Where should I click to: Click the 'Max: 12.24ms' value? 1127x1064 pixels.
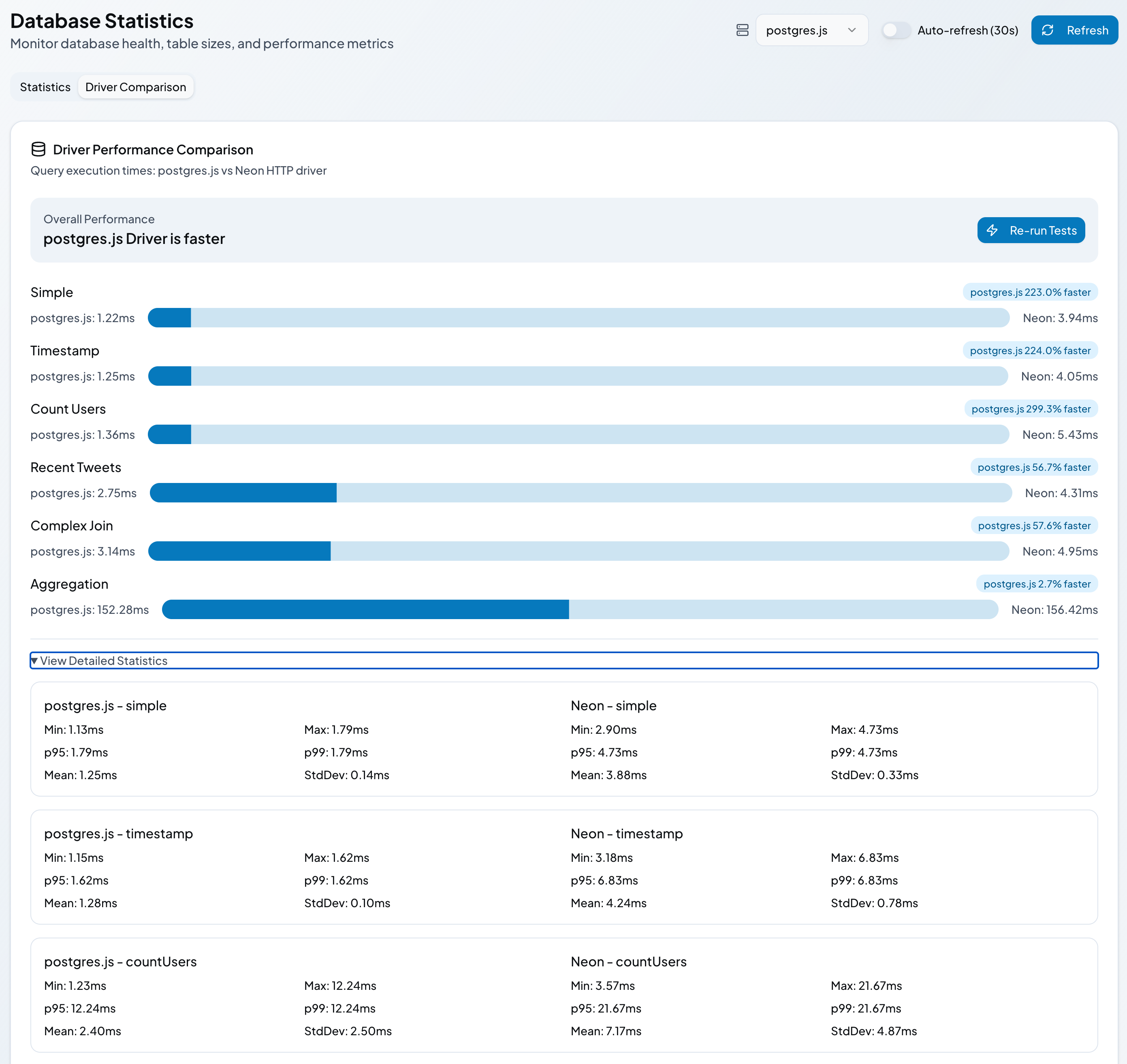coord(340,986)
